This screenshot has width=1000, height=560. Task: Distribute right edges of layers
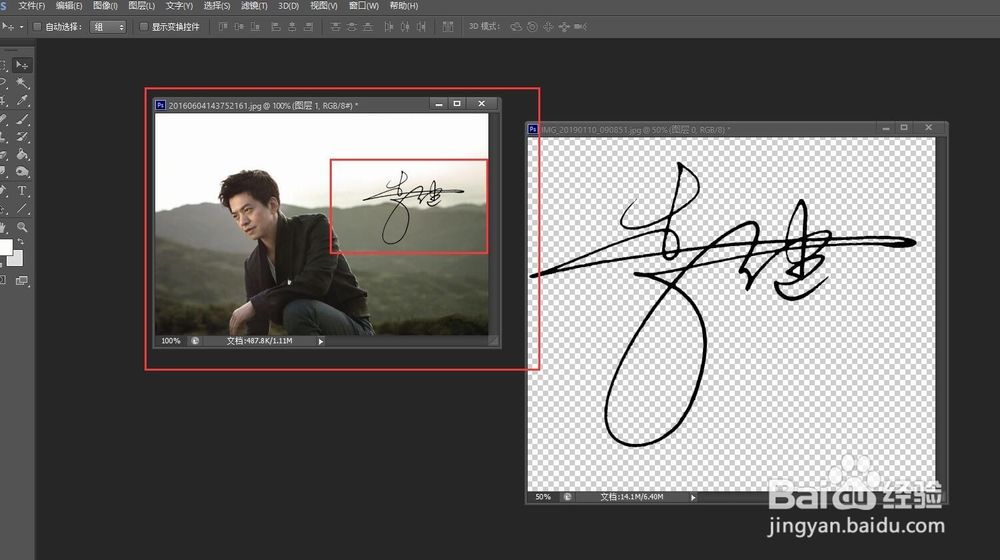pos(421,27)
